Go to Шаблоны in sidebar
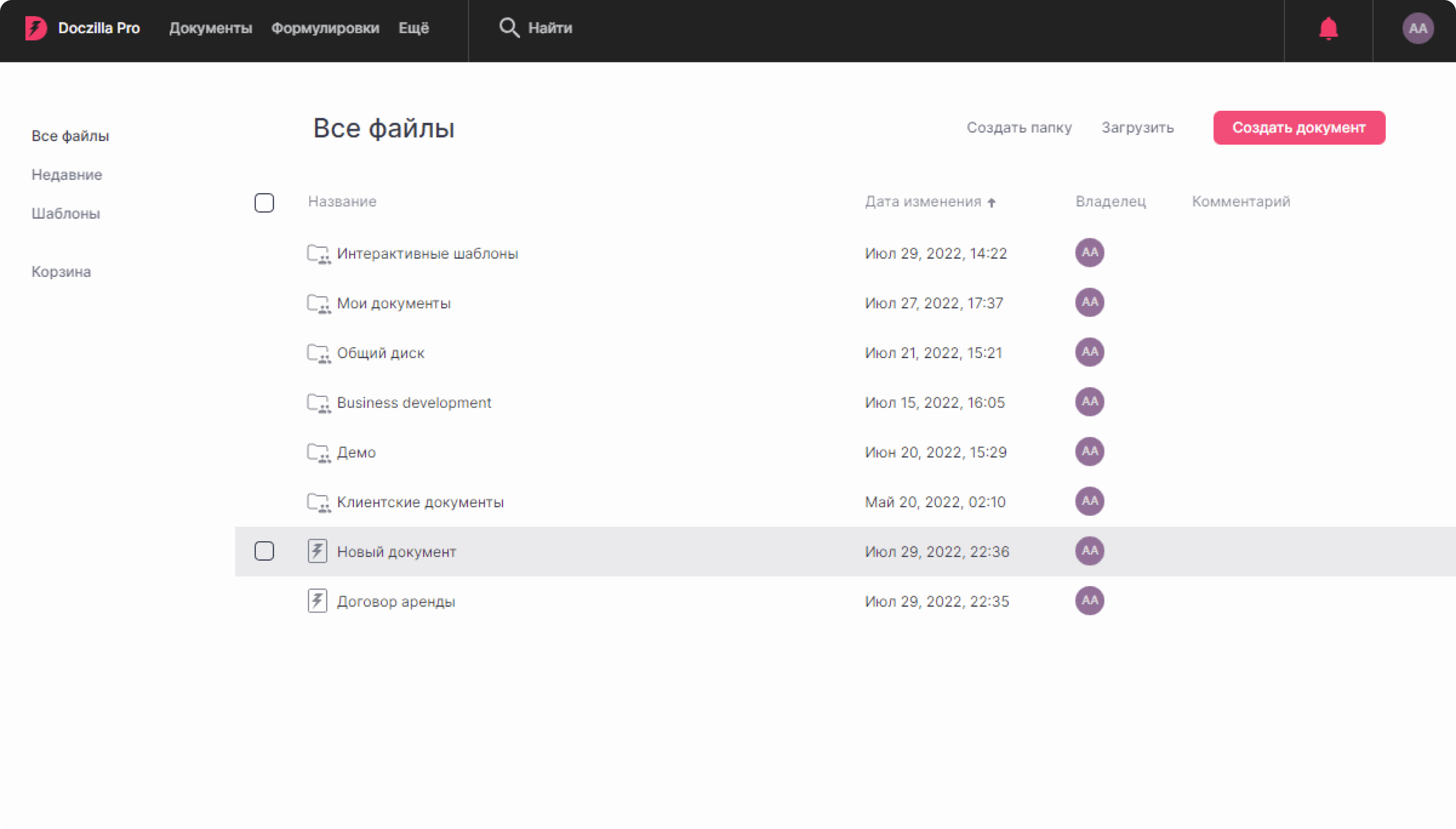The image size is (1456, 829). pyautogui.click(x=65, y=213)
